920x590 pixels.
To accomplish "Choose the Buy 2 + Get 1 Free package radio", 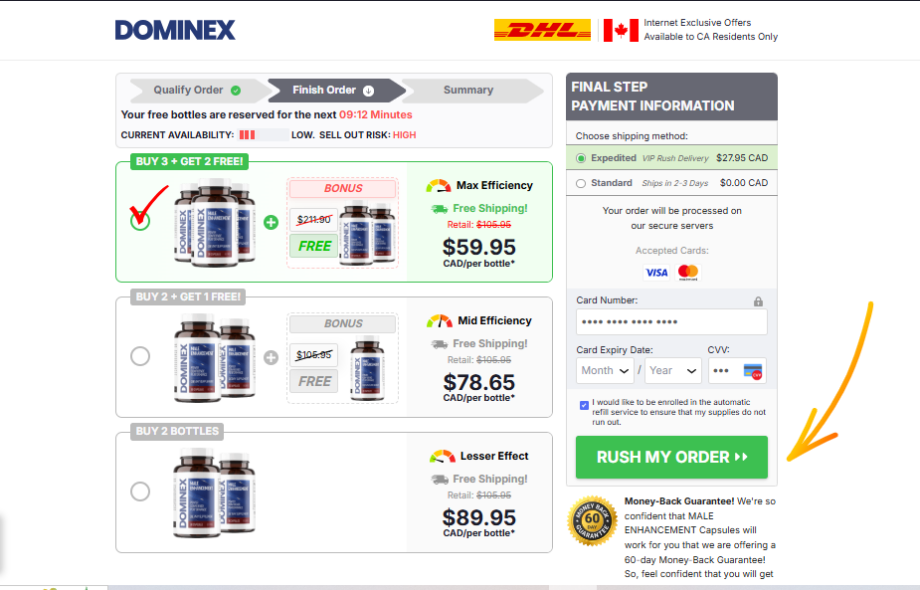I will coord(140,356).
